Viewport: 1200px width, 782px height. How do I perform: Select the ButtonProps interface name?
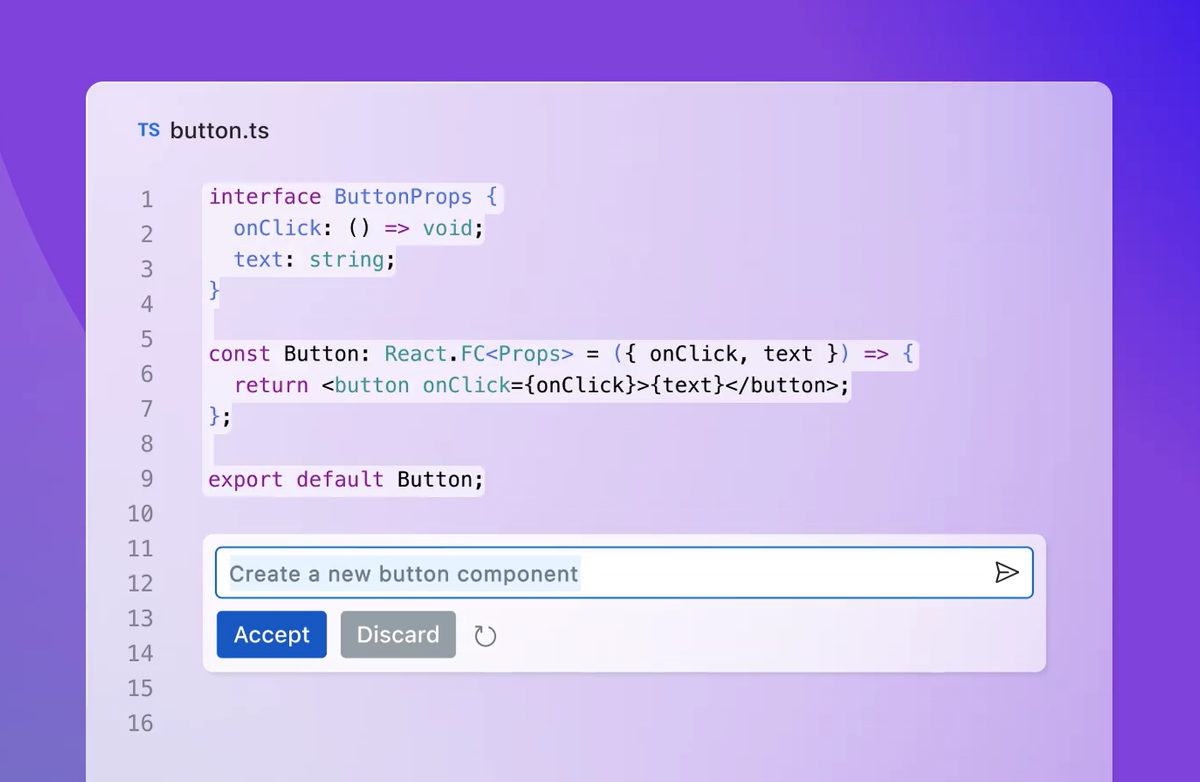(x=403, y=196)
